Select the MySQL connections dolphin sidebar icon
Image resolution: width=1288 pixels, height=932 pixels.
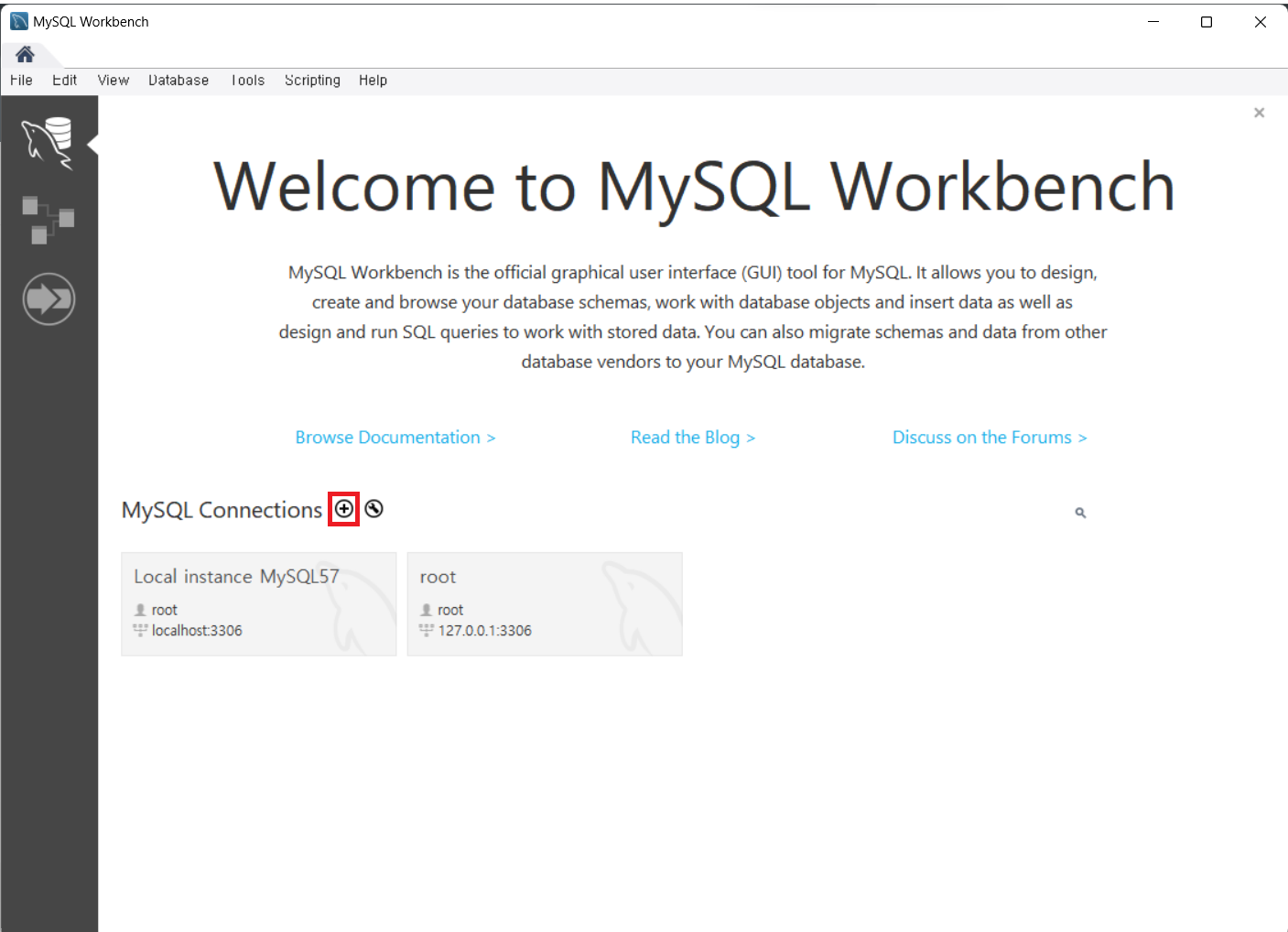pyautogui.click(x=48, y=143)
